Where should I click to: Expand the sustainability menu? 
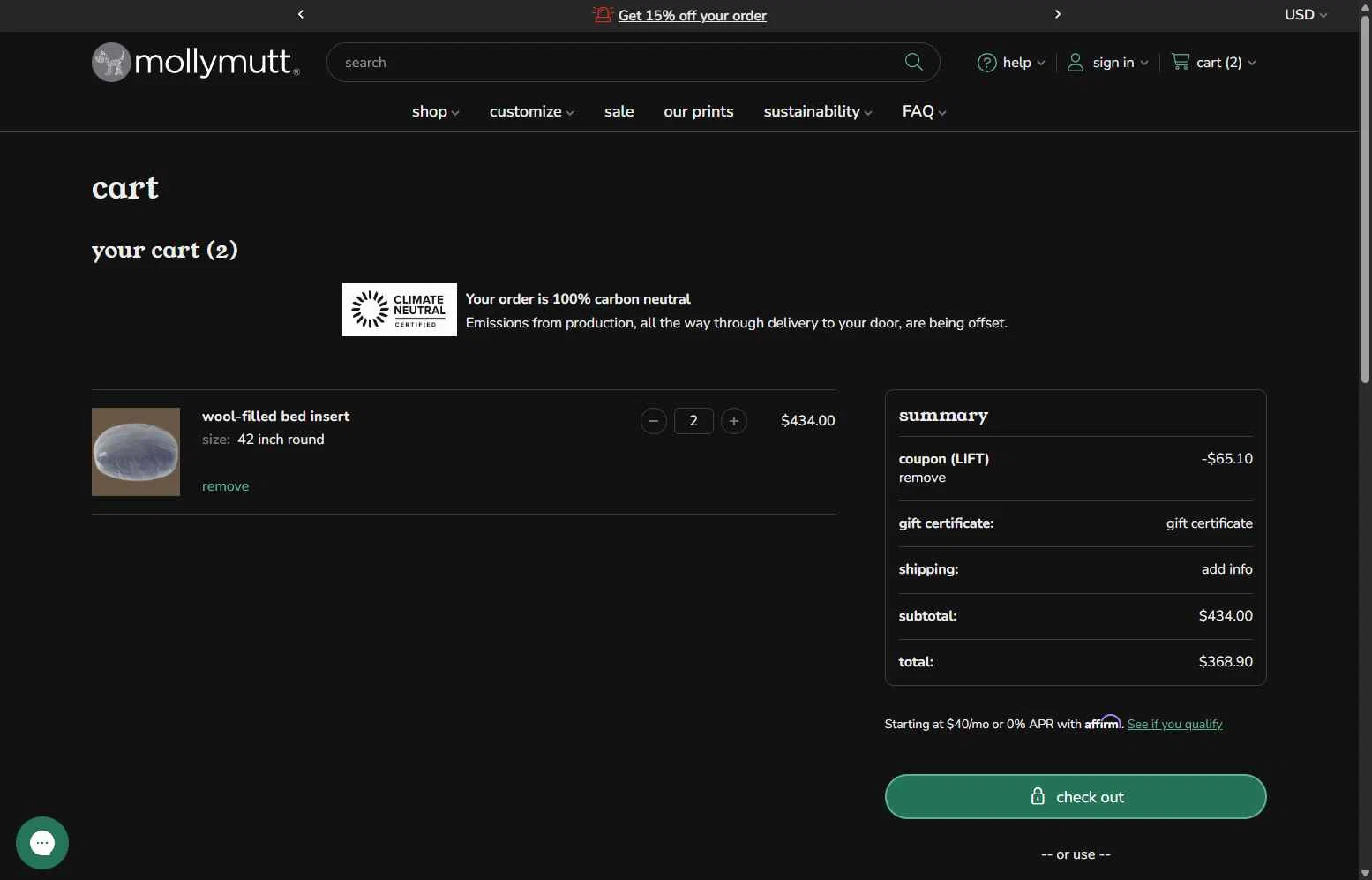(818, 111)
